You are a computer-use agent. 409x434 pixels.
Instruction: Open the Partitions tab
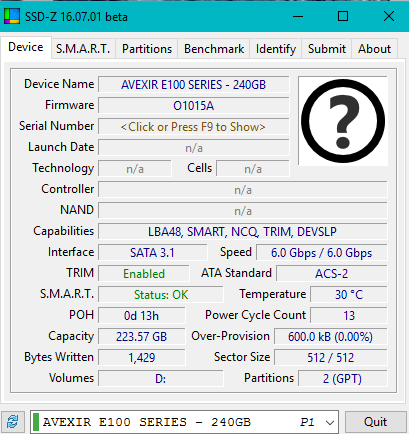point(147,49)
